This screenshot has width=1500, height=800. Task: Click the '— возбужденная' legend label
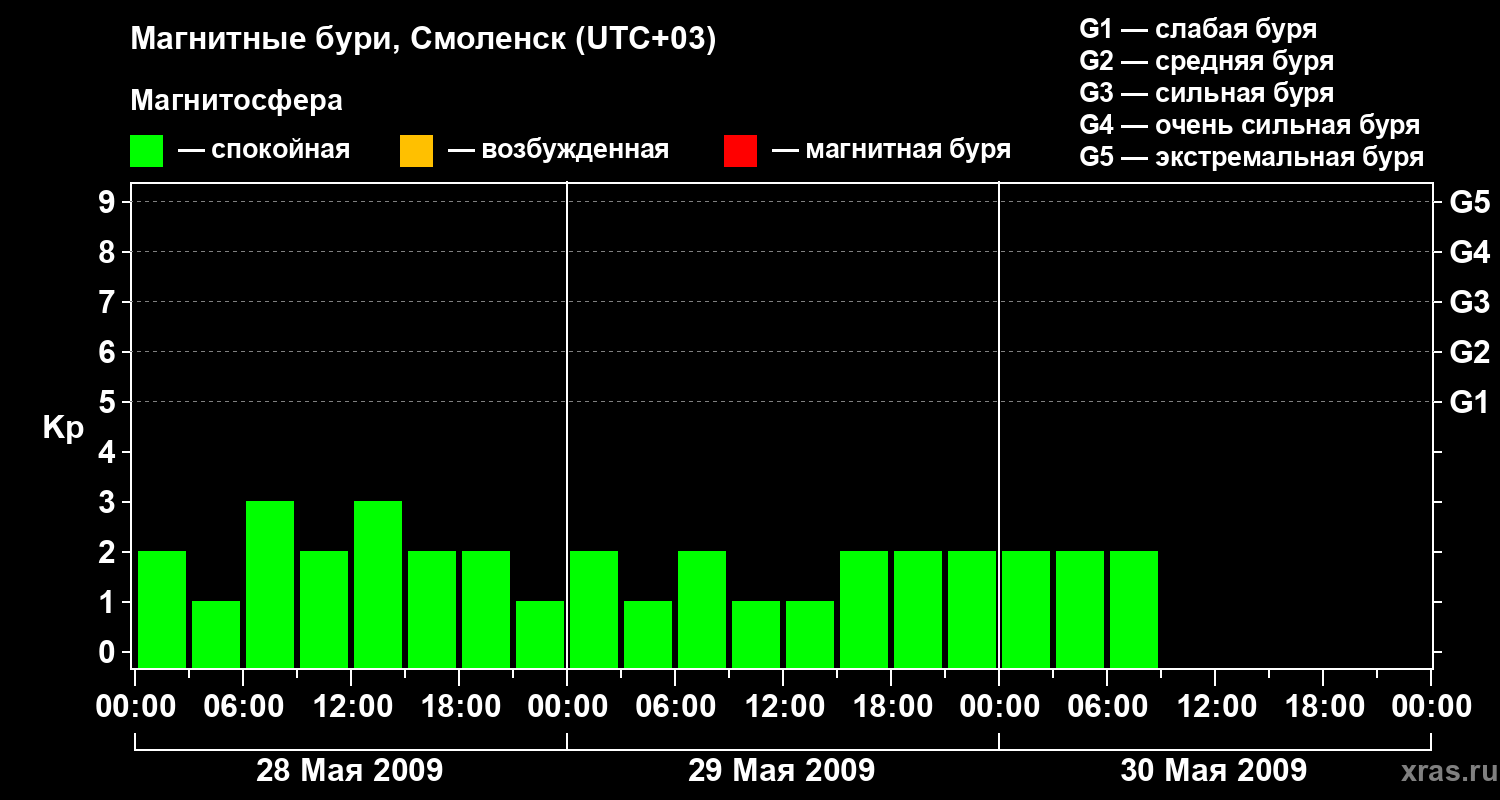click(558, 151)
